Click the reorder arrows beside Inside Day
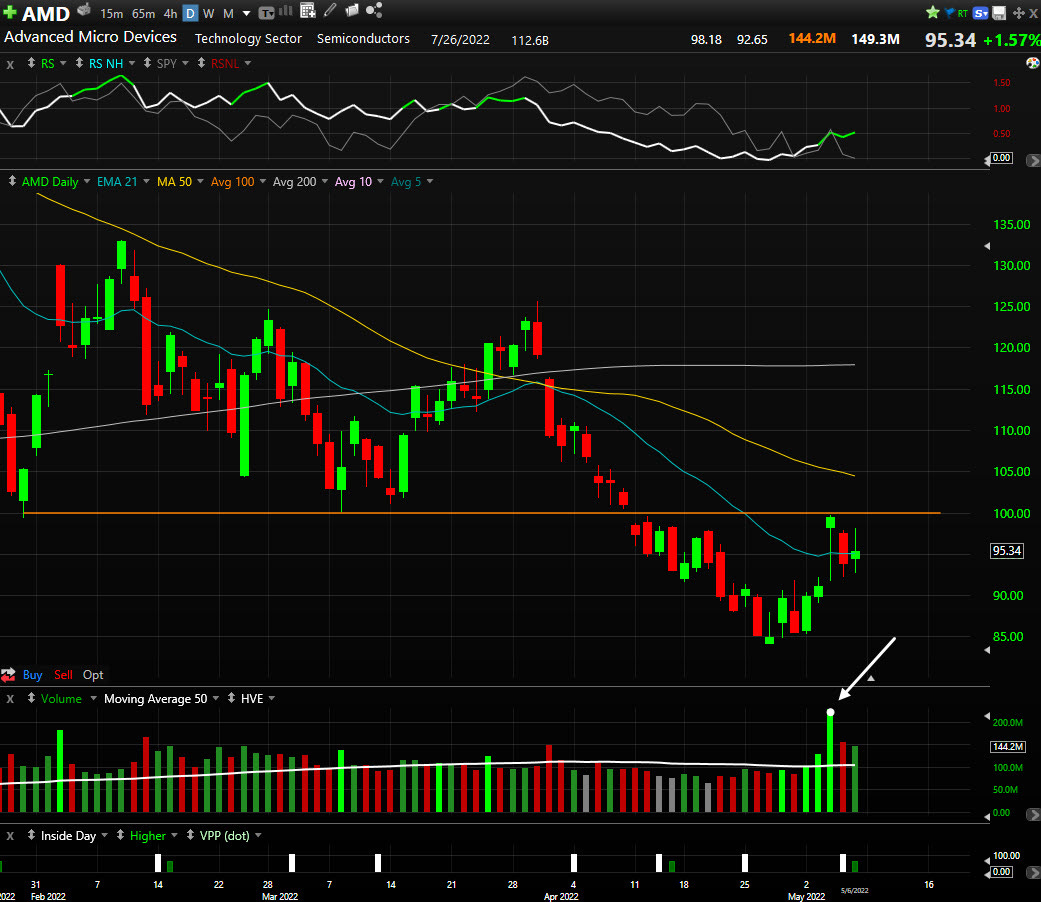 31,836
